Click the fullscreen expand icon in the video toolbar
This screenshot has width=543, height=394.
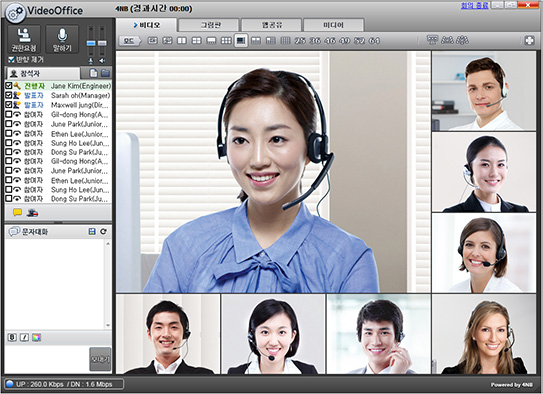[529, 41]
